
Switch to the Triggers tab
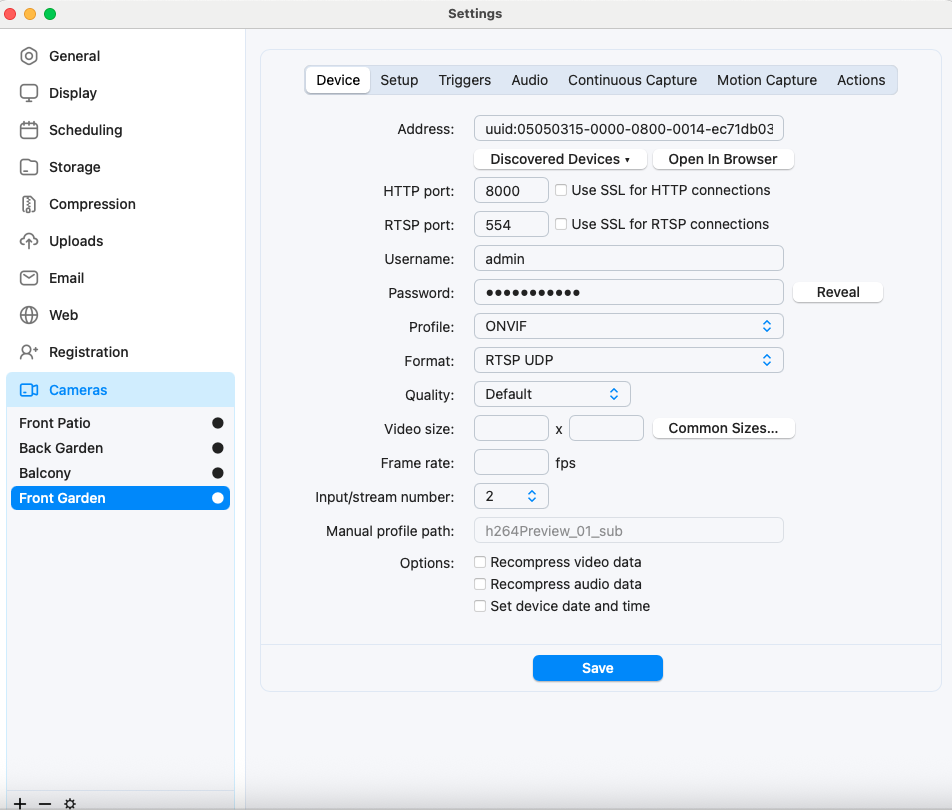click(464, 80)
